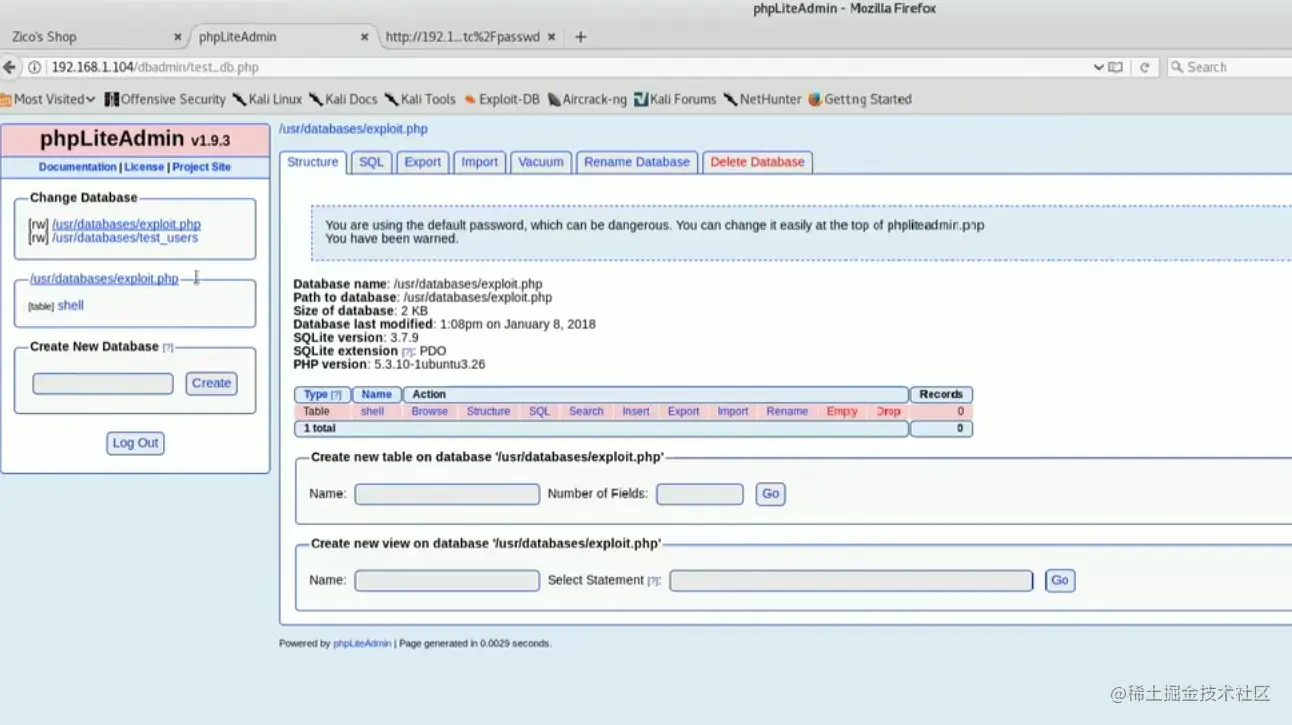This screenshot has width=1292, height=725.
Task: Open the shell table in sidebar
Action: (x=71, y=305)
